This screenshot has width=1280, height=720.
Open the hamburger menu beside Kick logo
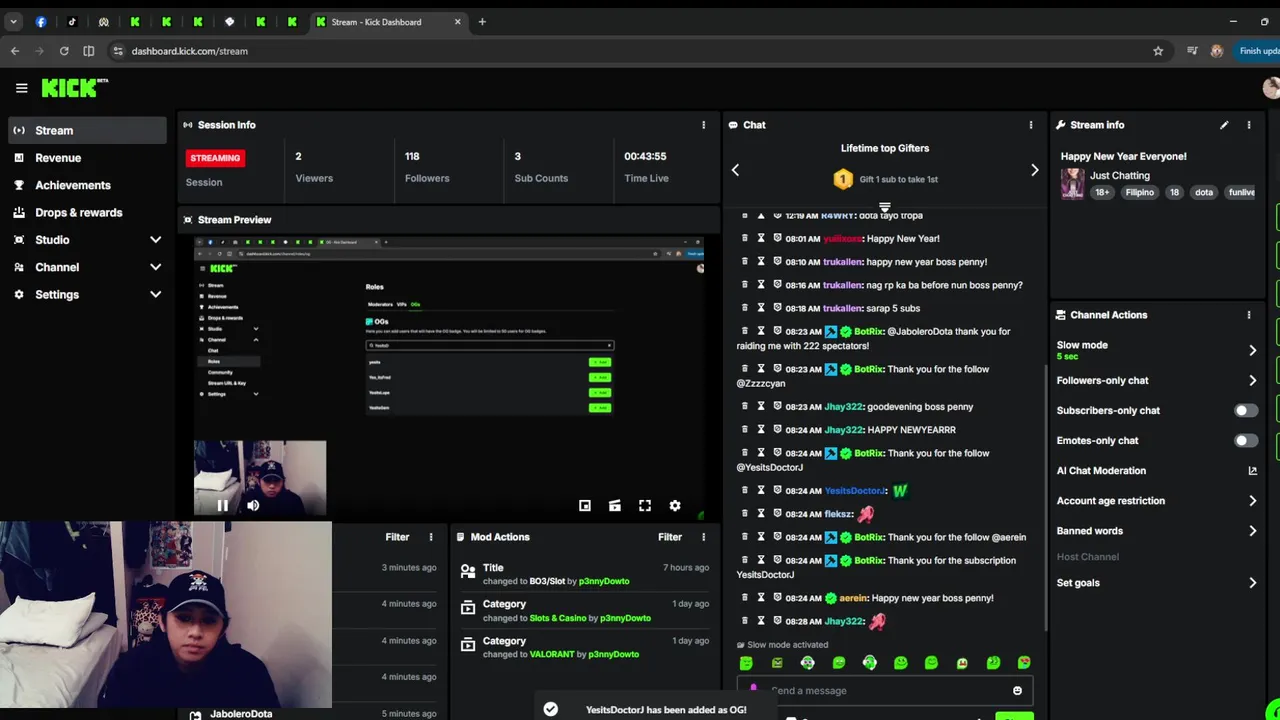tap(21, 88)
